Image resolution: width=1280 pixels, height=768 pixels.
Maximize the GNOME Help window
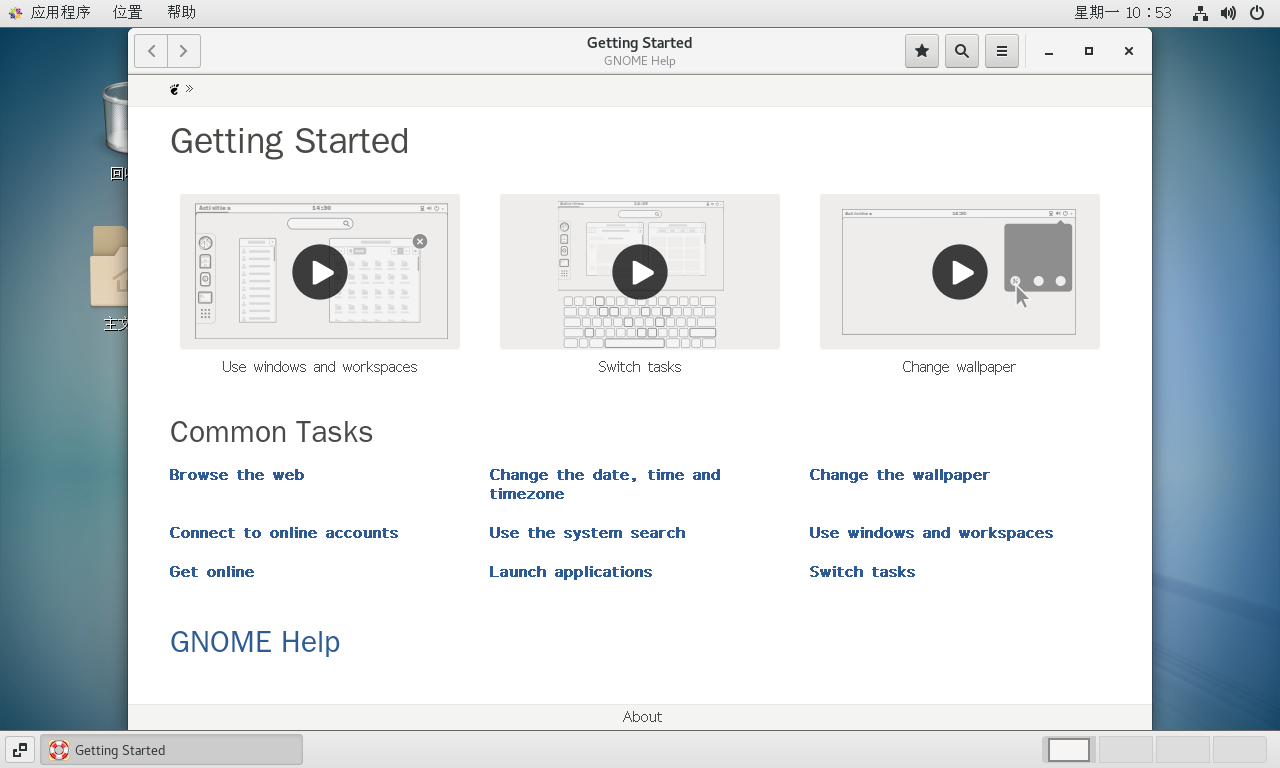point(1089,52)
